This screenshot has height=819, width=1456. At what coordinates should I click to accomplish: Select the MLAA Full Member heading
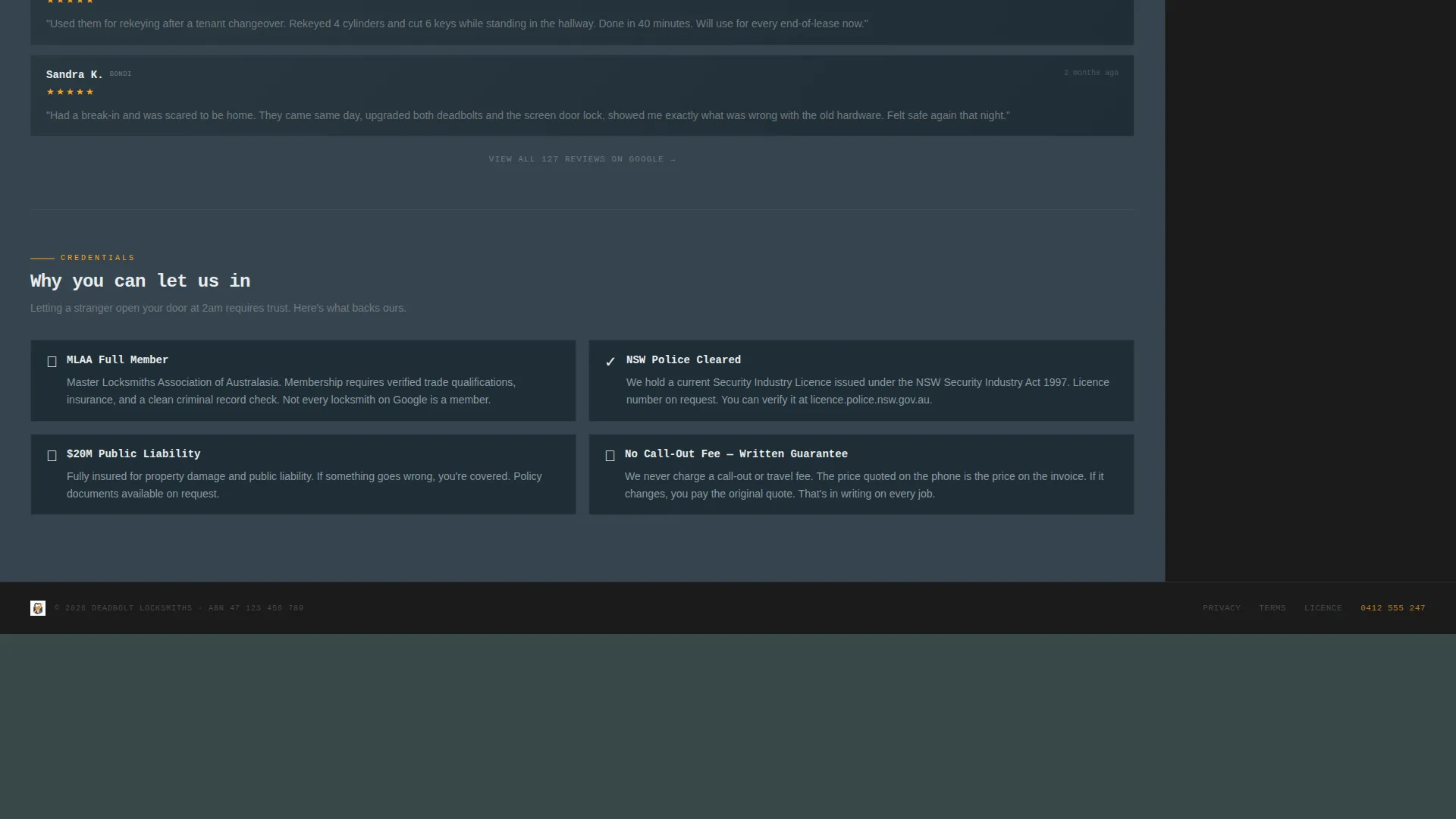point(118,359)
